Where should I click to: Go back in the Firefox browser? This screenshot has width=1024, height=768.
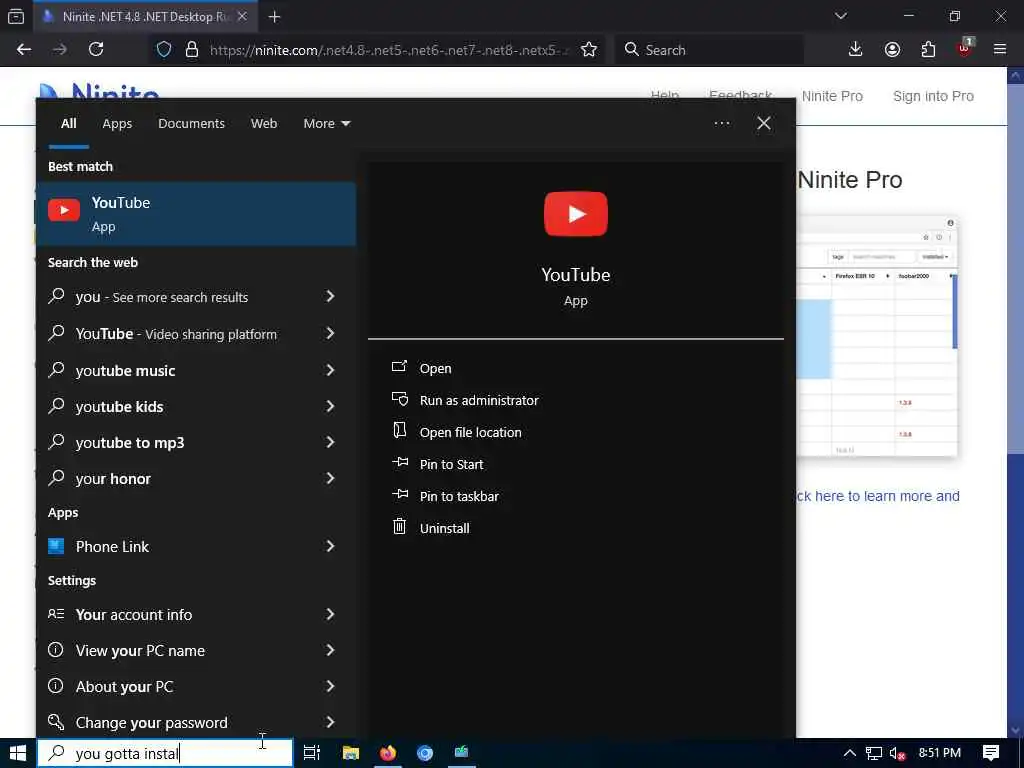[24, 50]
